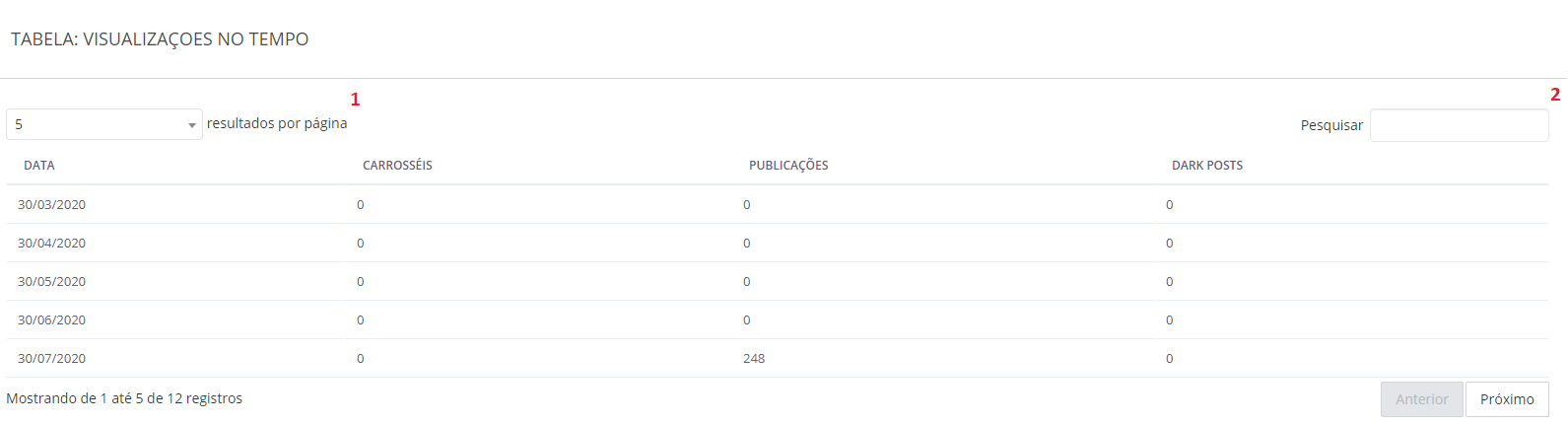
Task: Go to next page with Próximo
Action: click(x=1507, y=399)
